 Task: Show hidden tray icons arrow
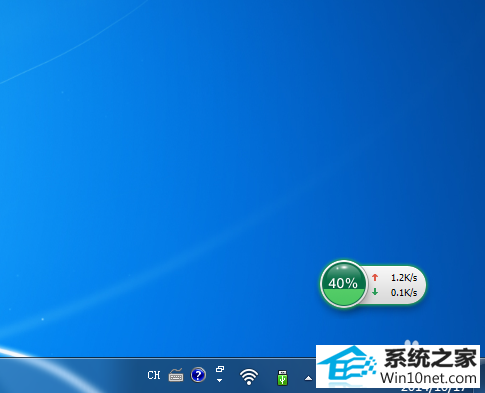[x=308, y=378]
